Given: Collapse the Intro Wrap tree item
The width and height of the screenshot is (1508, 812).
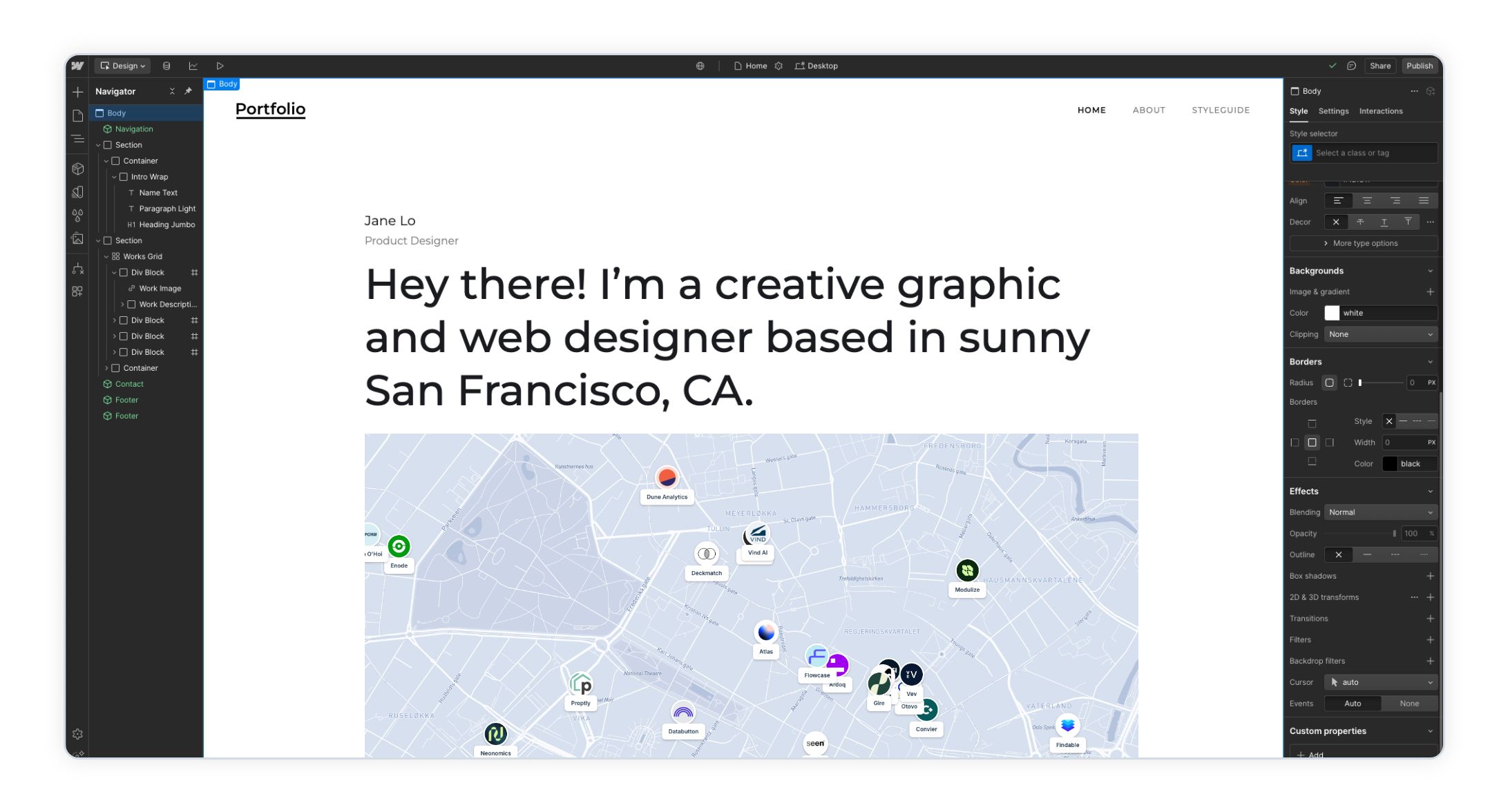Looking at the screenshot, I should (x=114, y=177).
